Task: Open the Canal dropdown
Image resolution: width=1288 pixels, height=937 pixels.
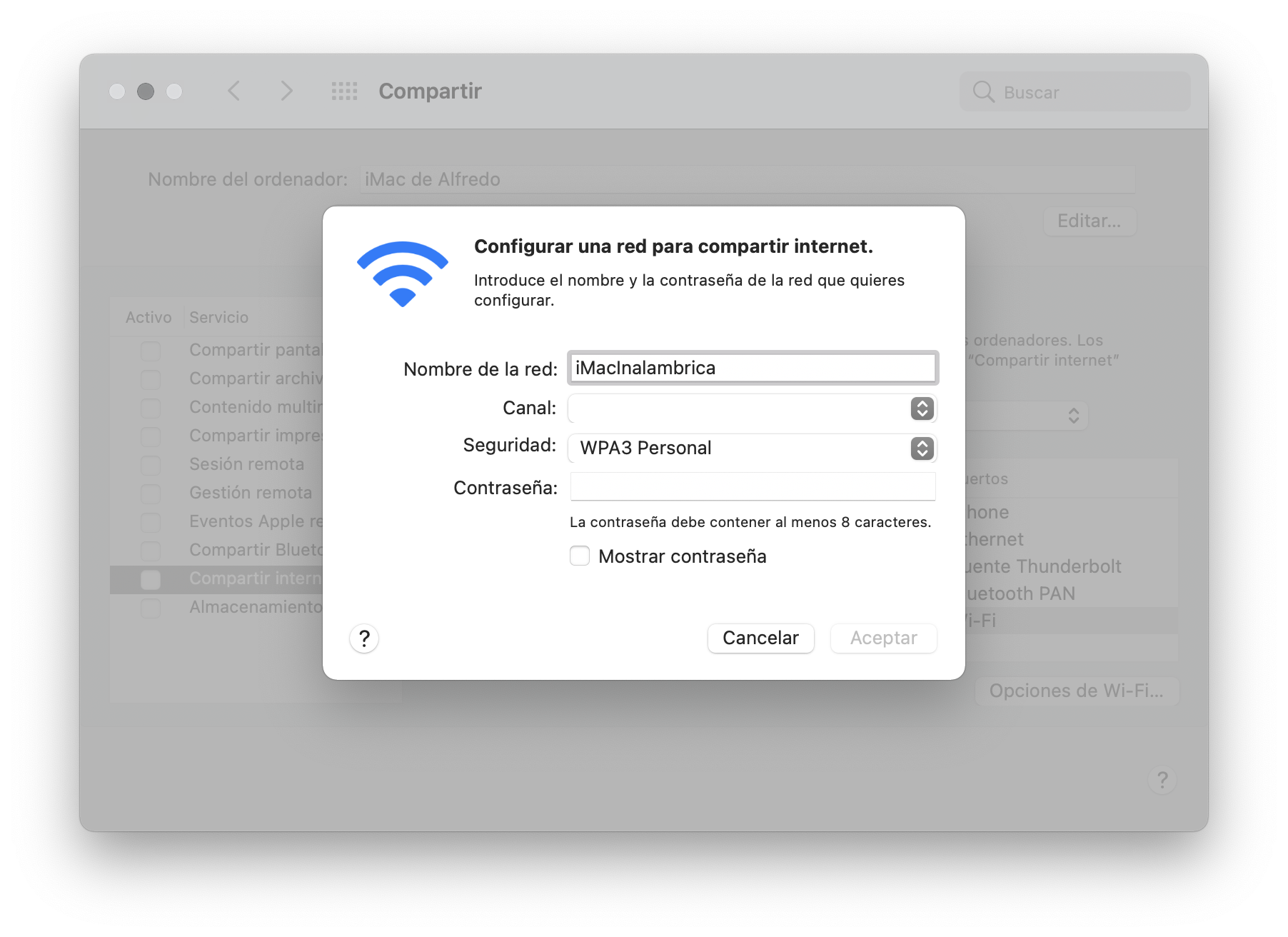Action: pyautogui.click(x=753, y=409)
